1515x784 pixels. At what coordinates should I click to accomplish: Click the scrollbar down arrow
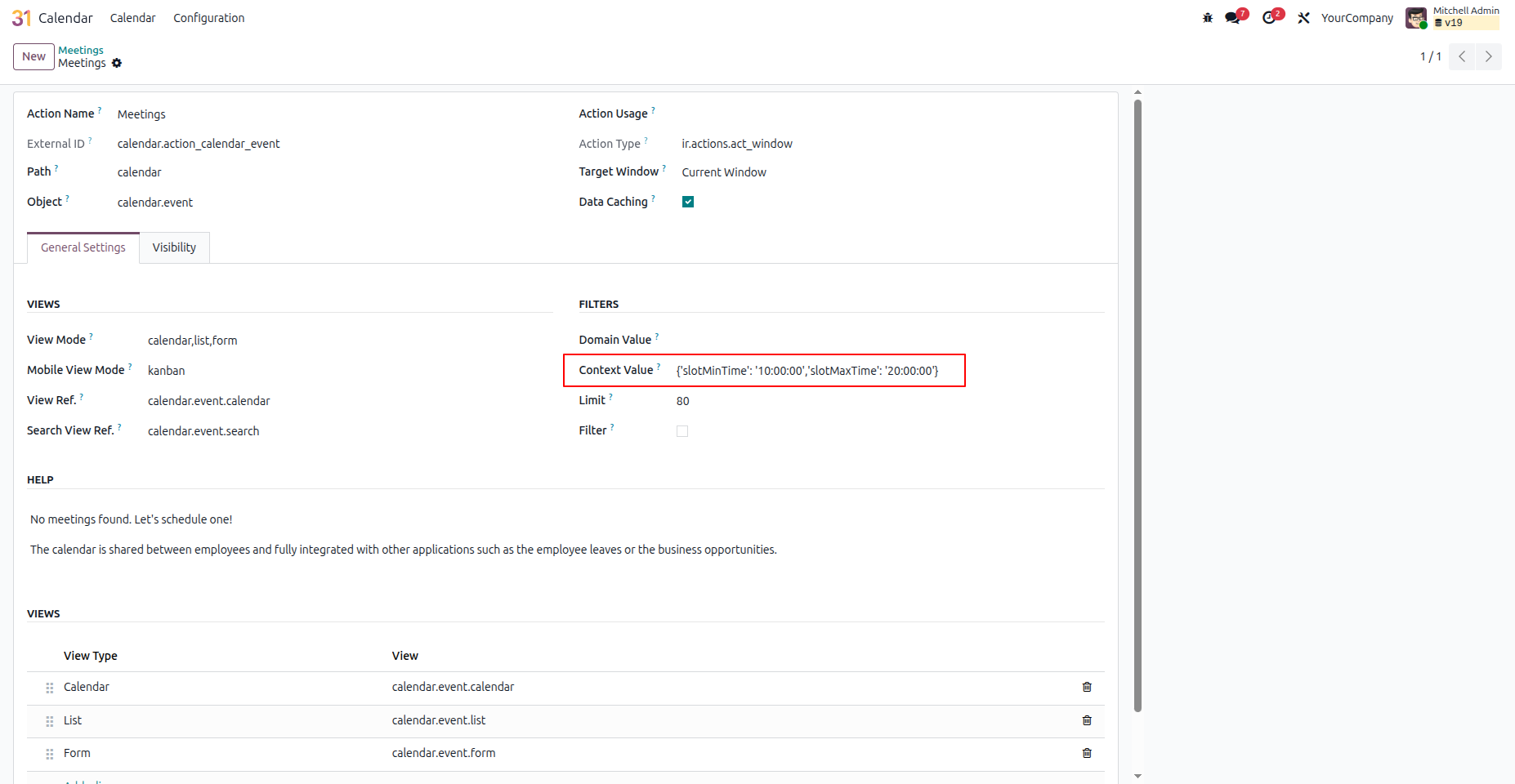pyautogui.click(x=1137, y=776)
